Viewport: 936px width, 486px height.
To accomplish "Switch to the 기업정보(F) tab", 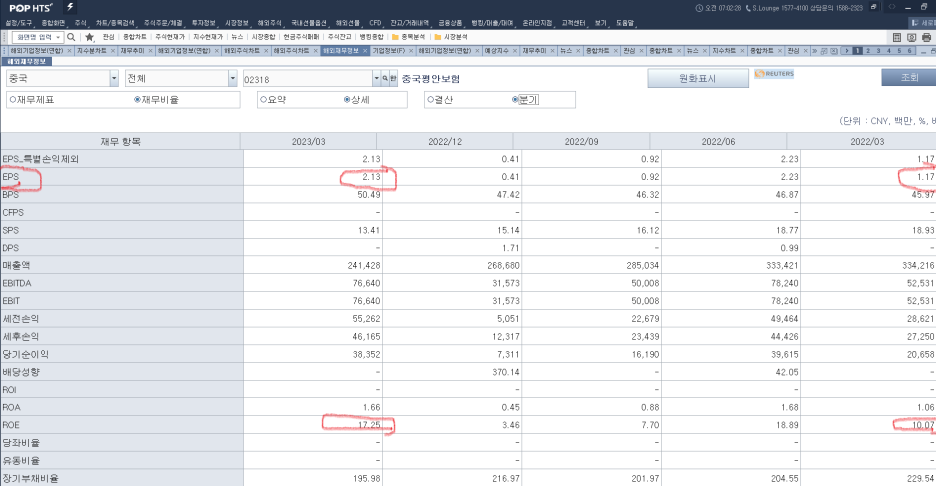I will (x=388, y=51).
